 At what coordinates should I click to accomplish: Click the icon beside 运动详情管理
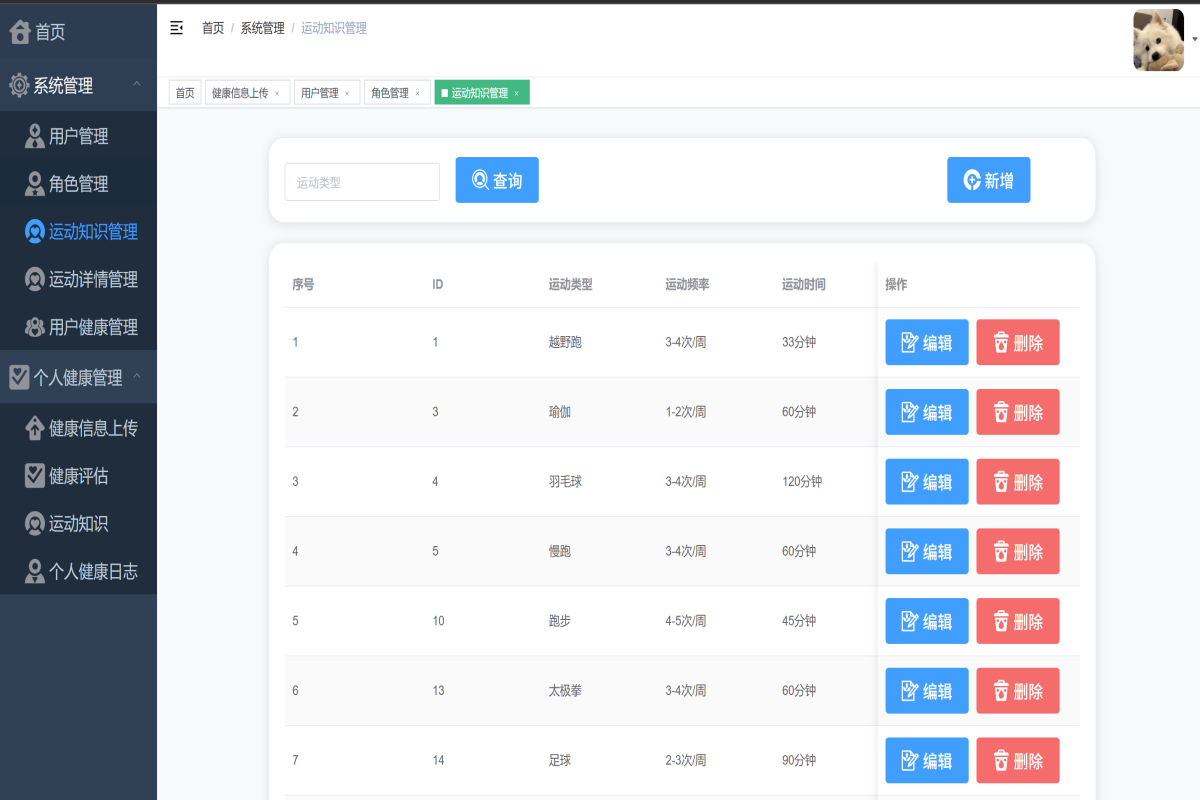[x=35, y=280]
